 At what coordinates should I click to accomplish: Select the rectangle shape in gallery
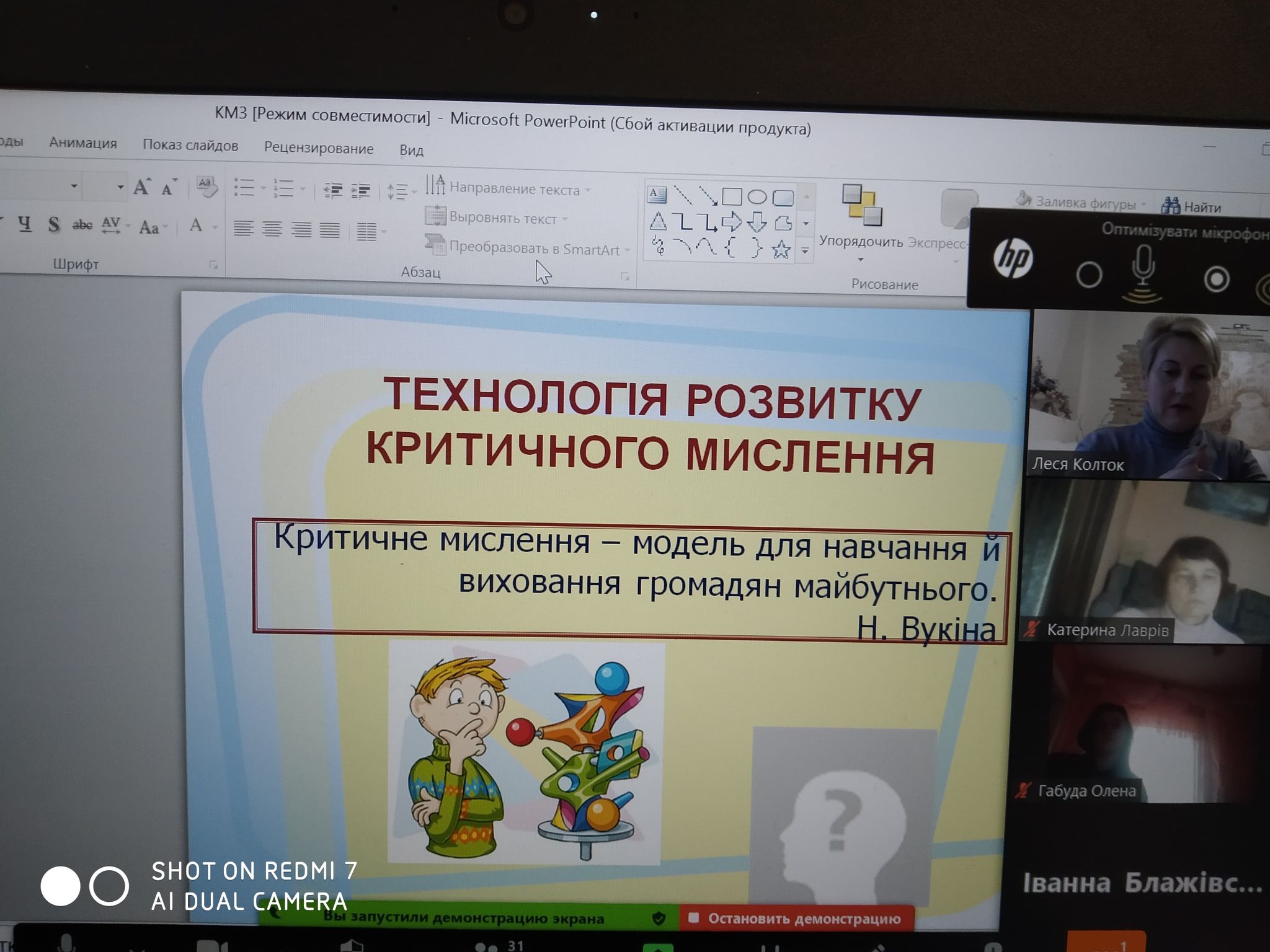click(732, 197)
